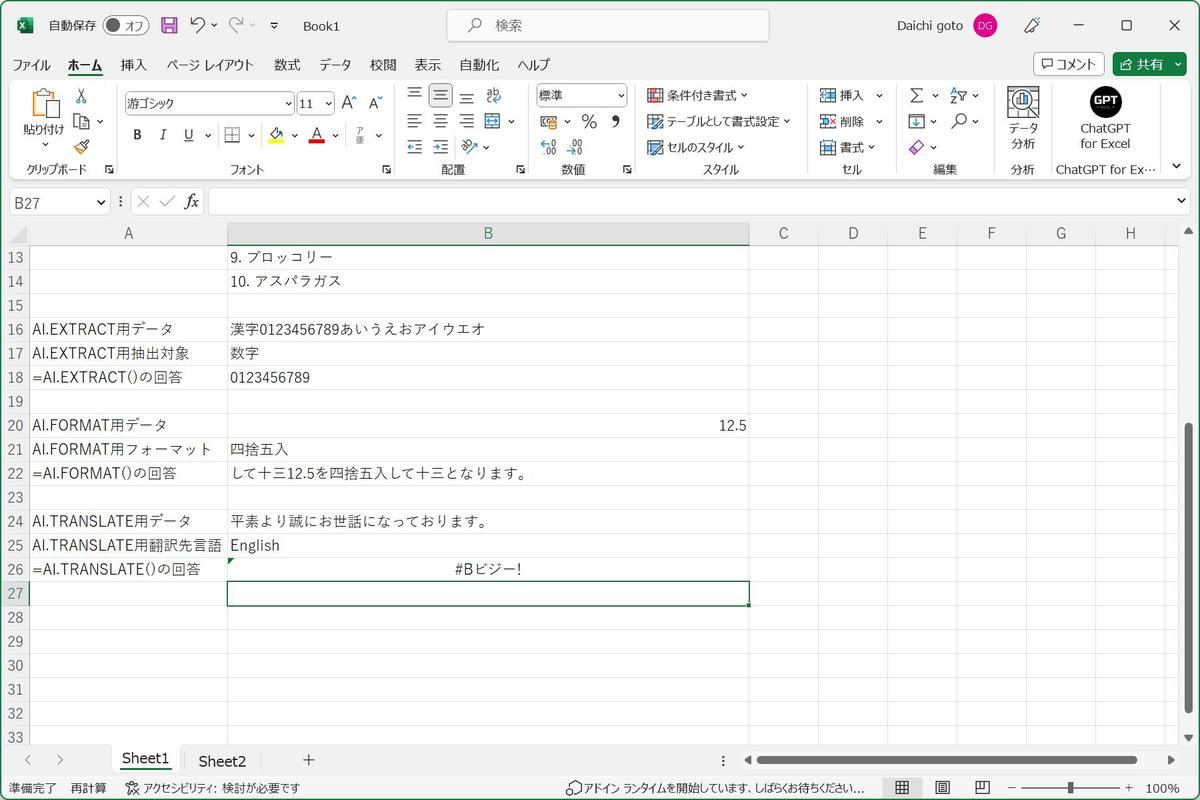
Task: Increase font size with larger A icon
Action: [349, 103]
